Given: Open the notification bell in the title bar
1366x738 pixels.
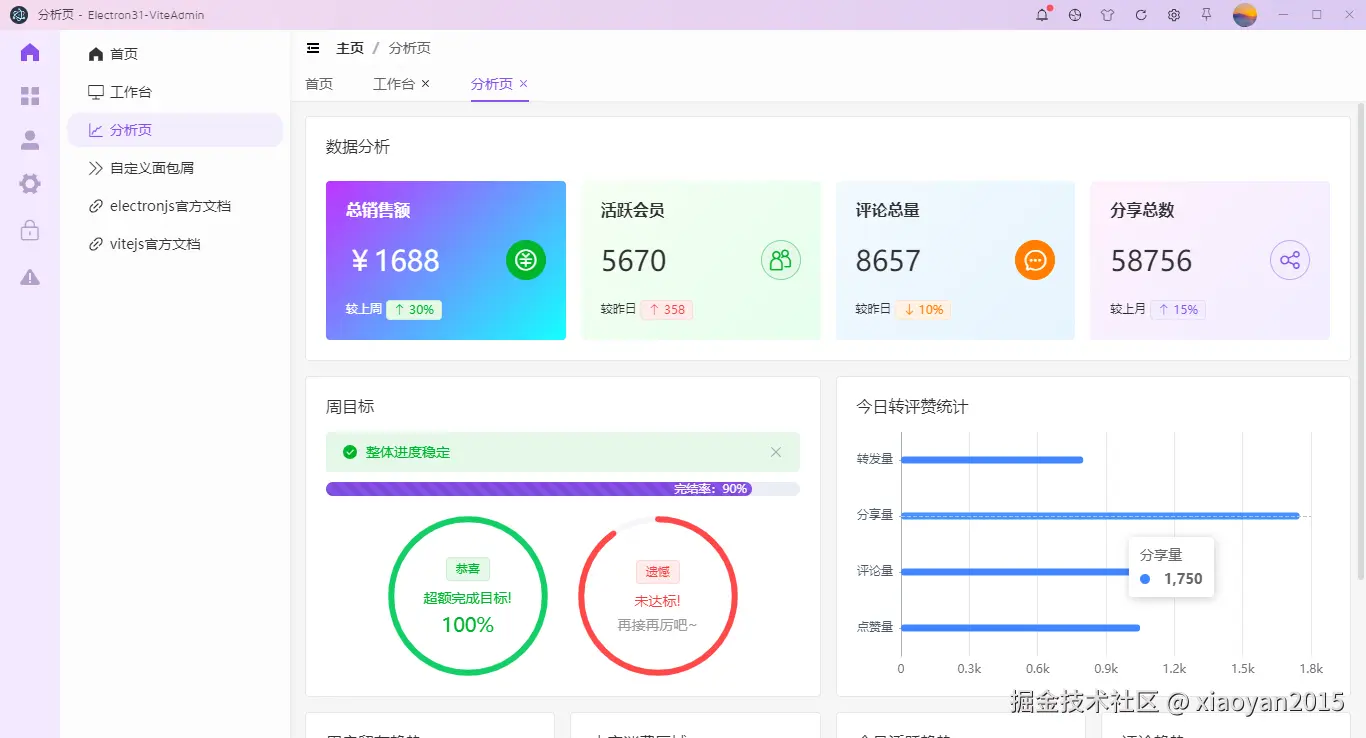Looking at the screenshot, I should tap(1041, 15).
